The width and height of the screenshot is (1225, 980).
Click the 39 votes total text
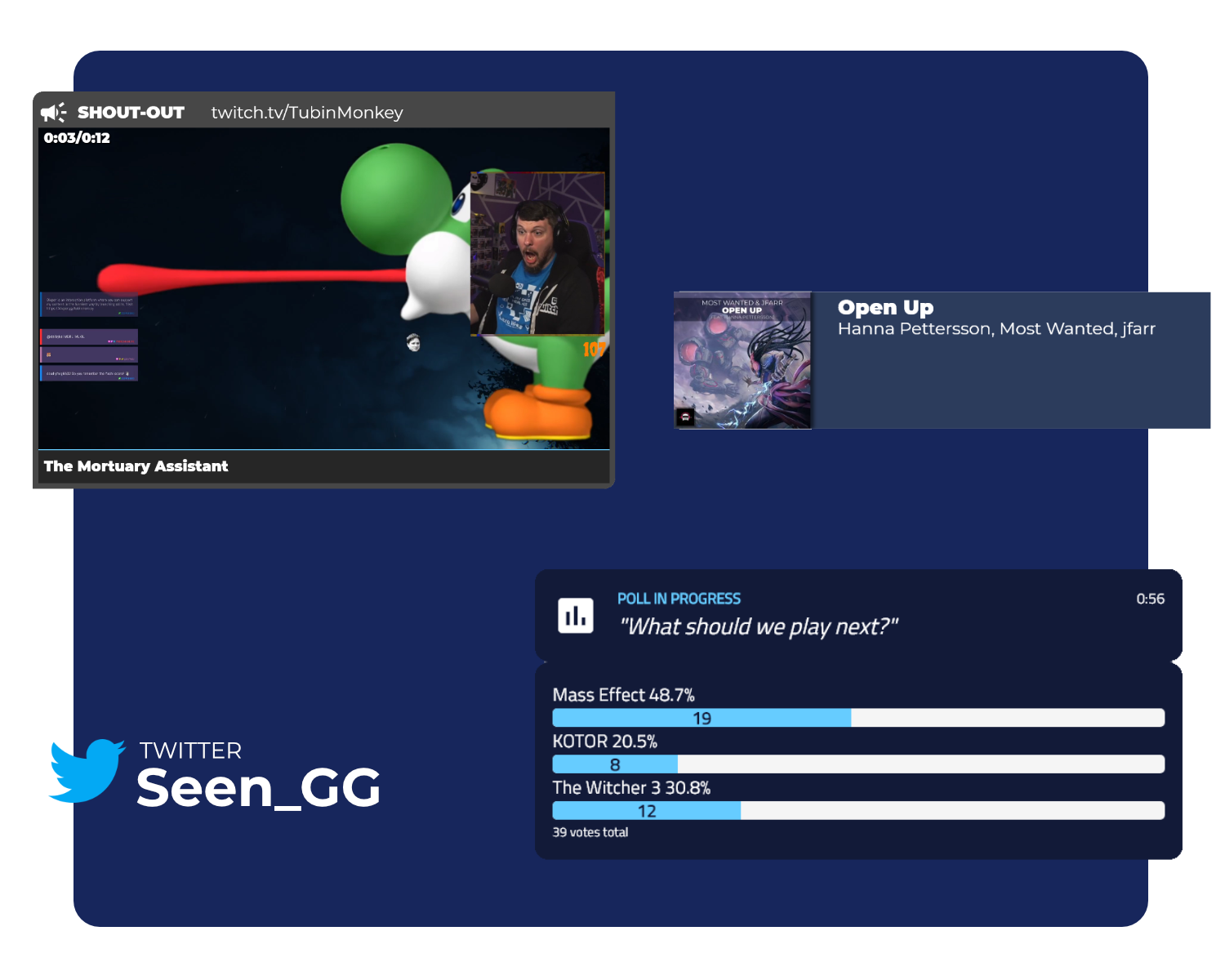[x=590, y=832]
